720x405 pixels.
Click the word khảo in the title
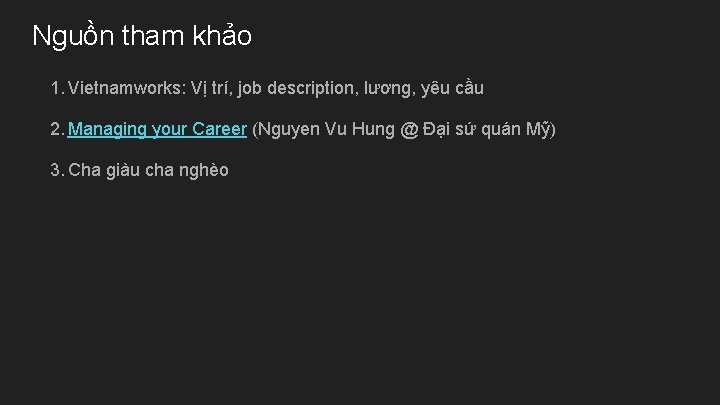(x=222, y=35)
